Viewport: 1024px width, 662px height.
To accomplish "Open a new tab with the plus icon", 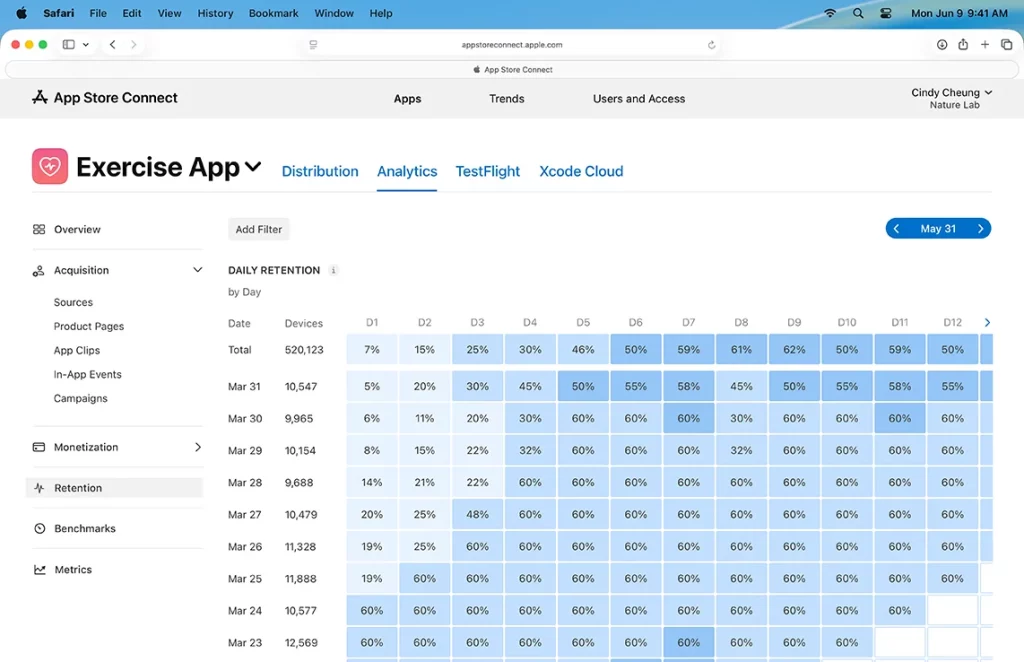I will click(985, 44).
